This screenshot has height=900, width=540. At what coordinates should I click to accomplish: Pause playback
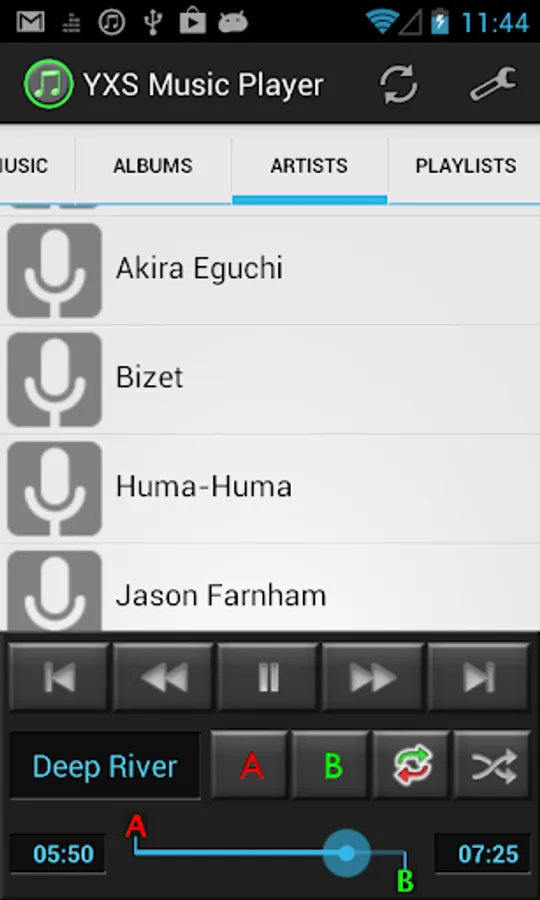pos(268,678)
